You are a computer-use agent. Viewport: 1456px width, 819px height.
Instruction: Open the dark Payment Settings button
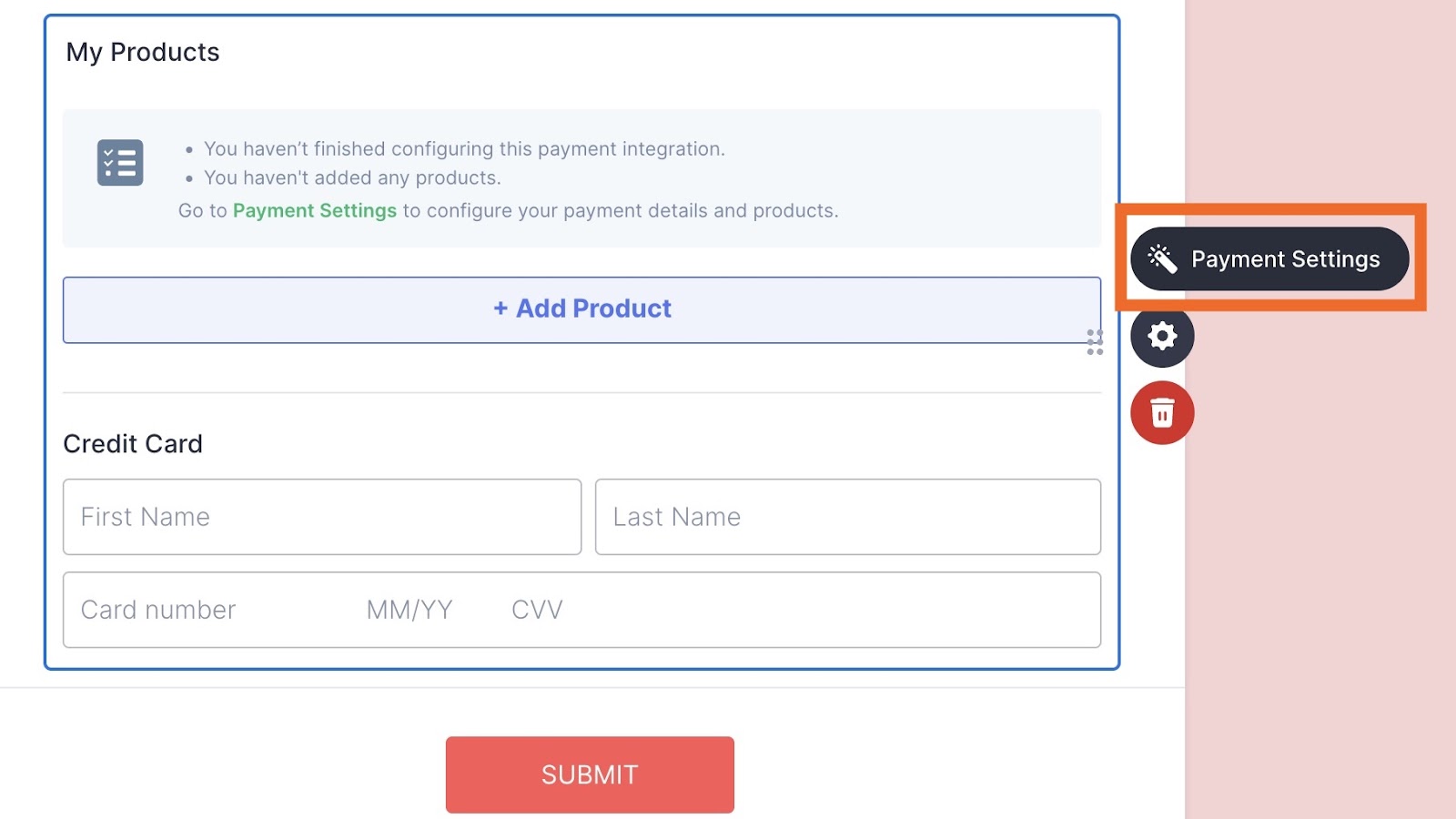pyautogui.click(x=1284, y=259)
